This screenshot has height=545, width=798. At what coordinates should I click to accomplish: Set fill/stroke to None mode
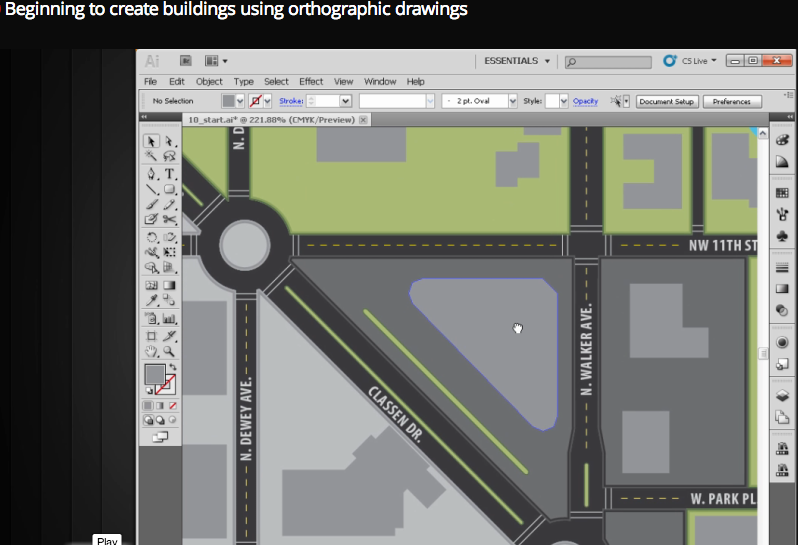[x=173, y=406]
